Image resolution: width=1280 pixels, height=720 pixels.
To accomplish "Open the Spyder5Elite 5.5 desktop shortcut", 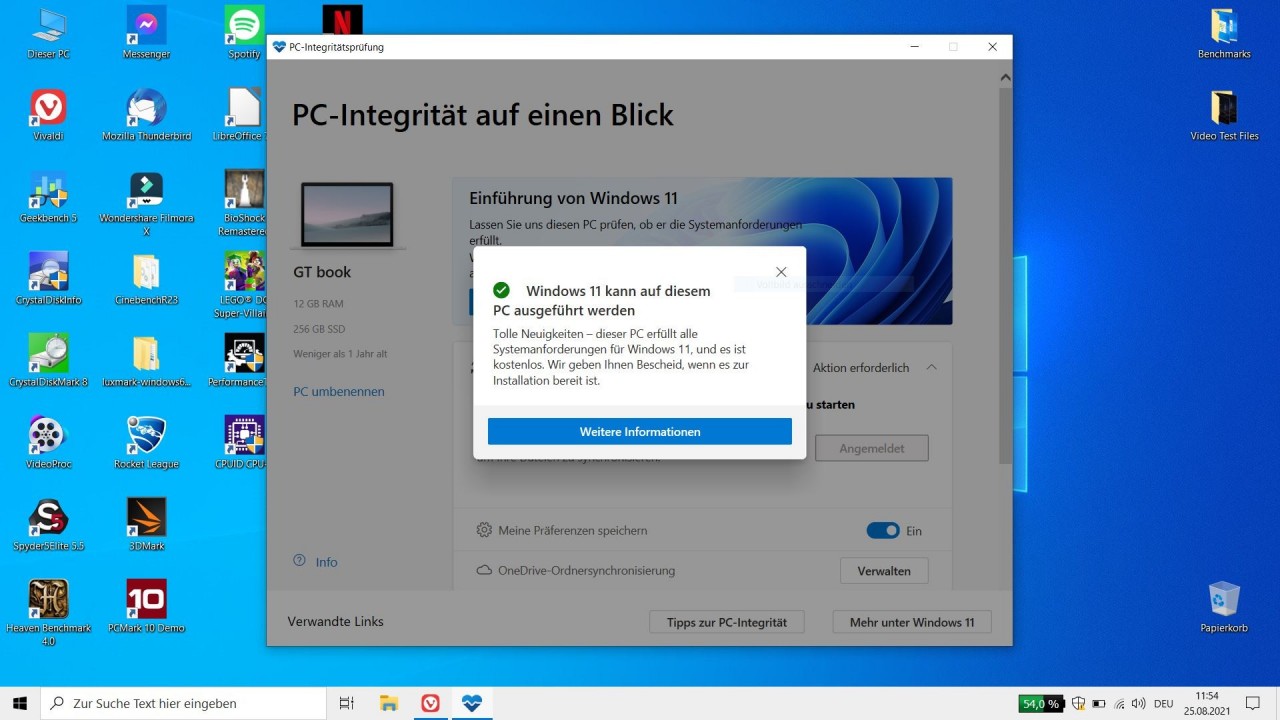I will coord(48,524).
